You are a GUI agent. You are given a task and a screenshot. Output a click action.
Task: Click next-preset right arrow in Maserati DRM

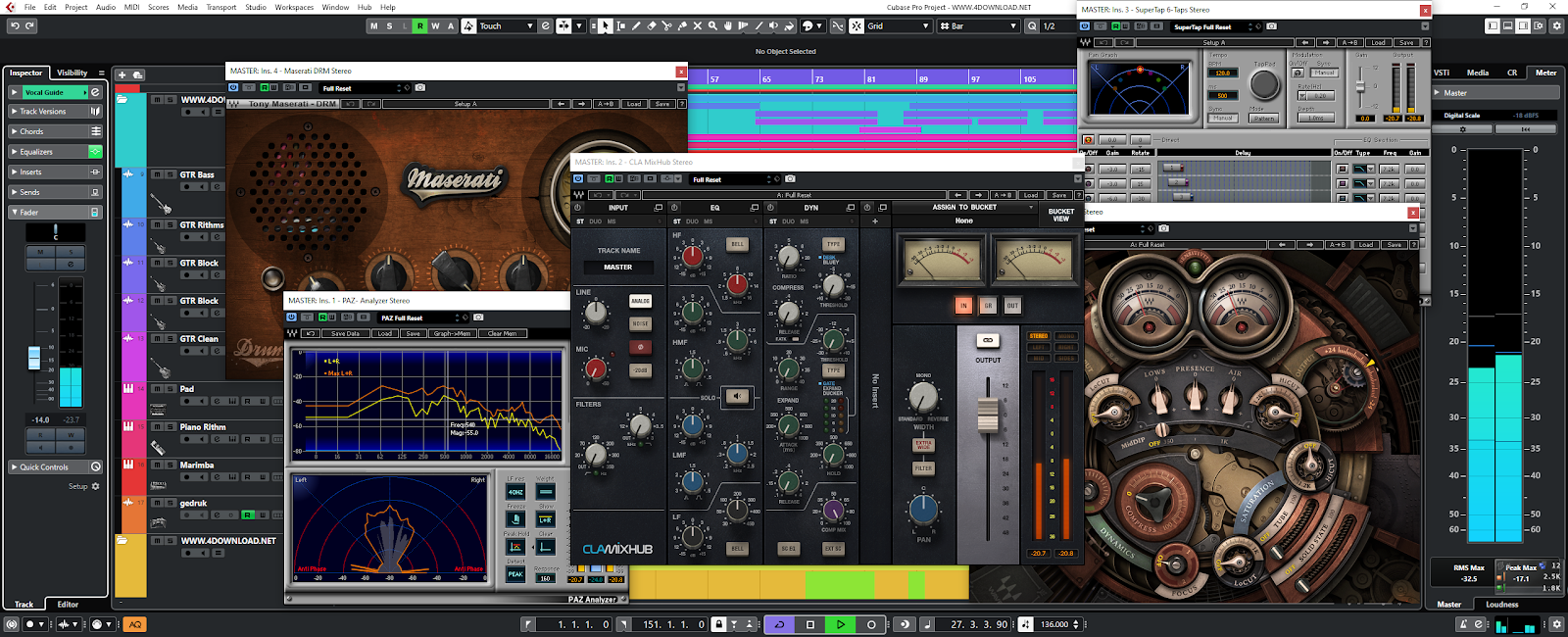582,104
